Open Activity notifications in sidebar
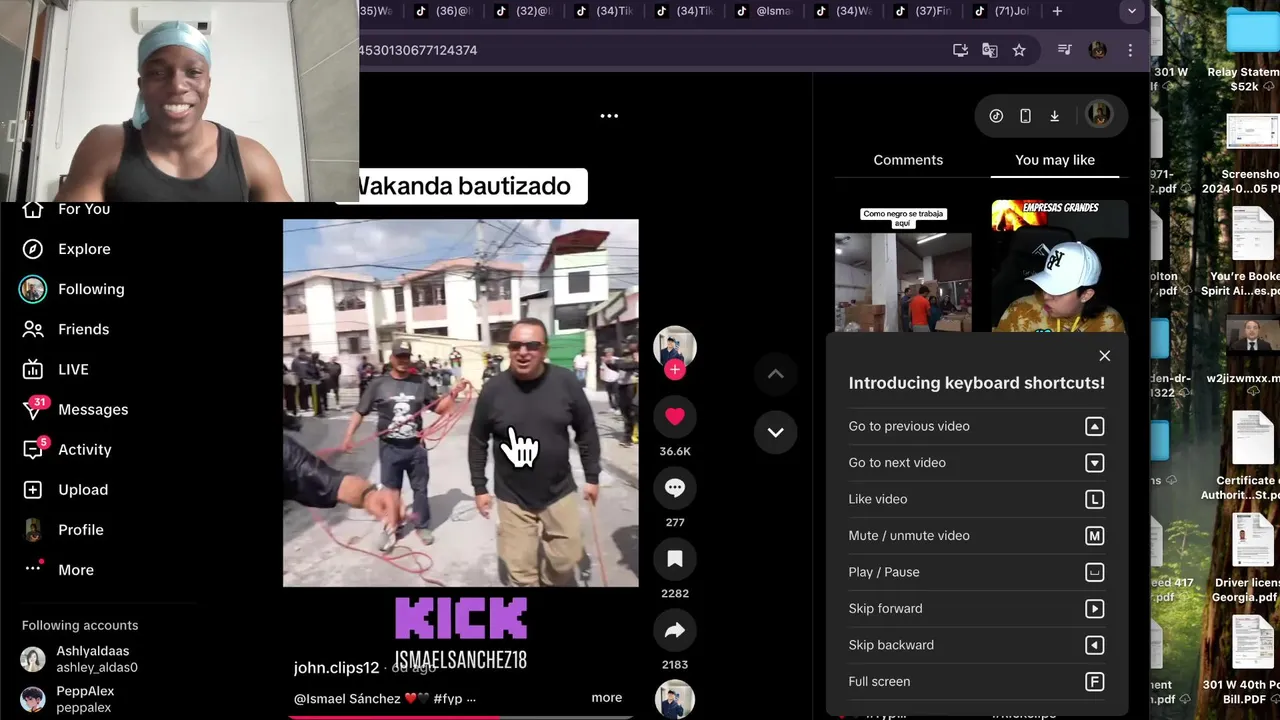Viewport: 1280px width, 720px height. (x=67, y=449)
